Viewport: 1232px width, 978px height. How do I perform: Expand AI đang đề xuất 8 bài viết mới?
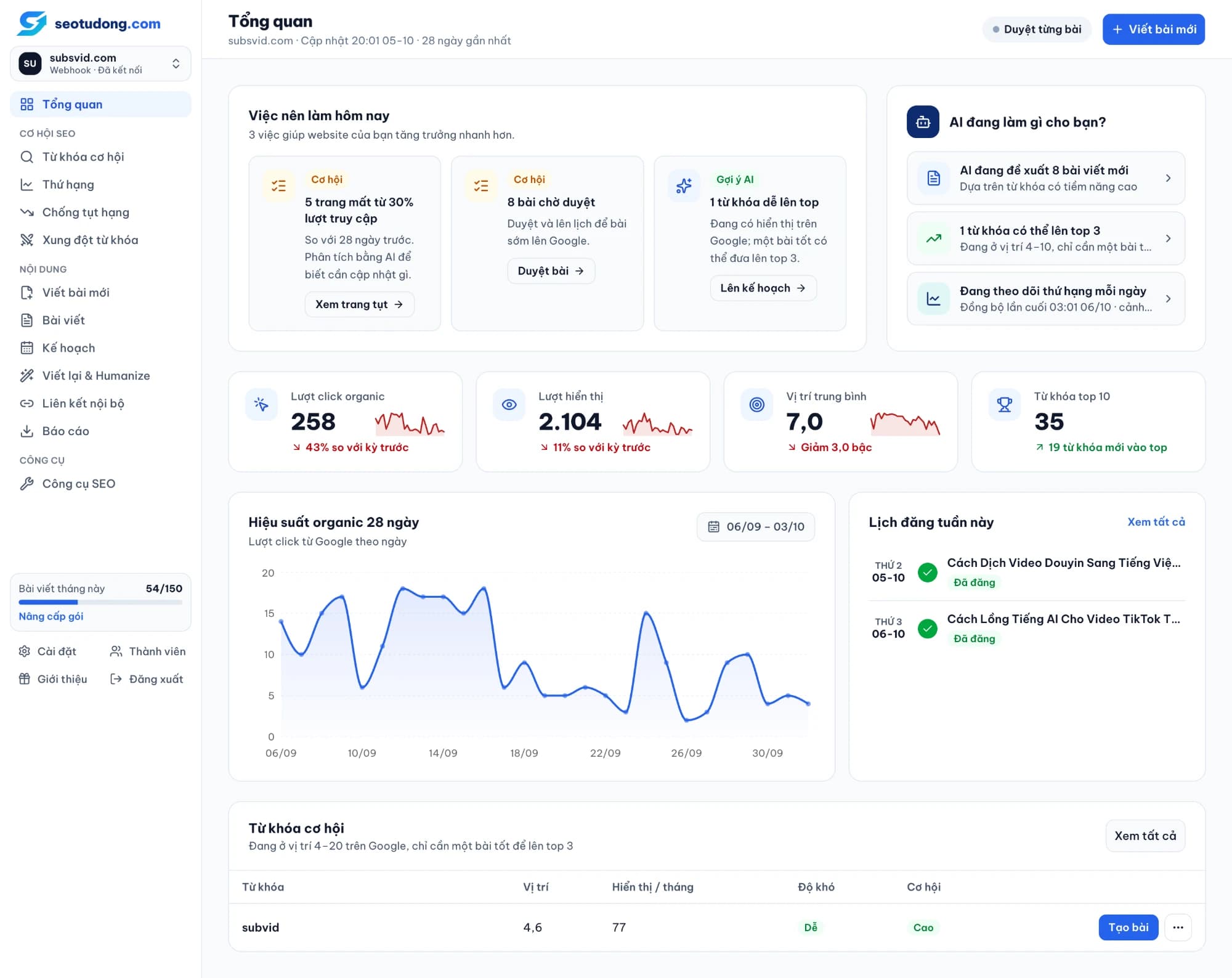tap(1045, 178)
